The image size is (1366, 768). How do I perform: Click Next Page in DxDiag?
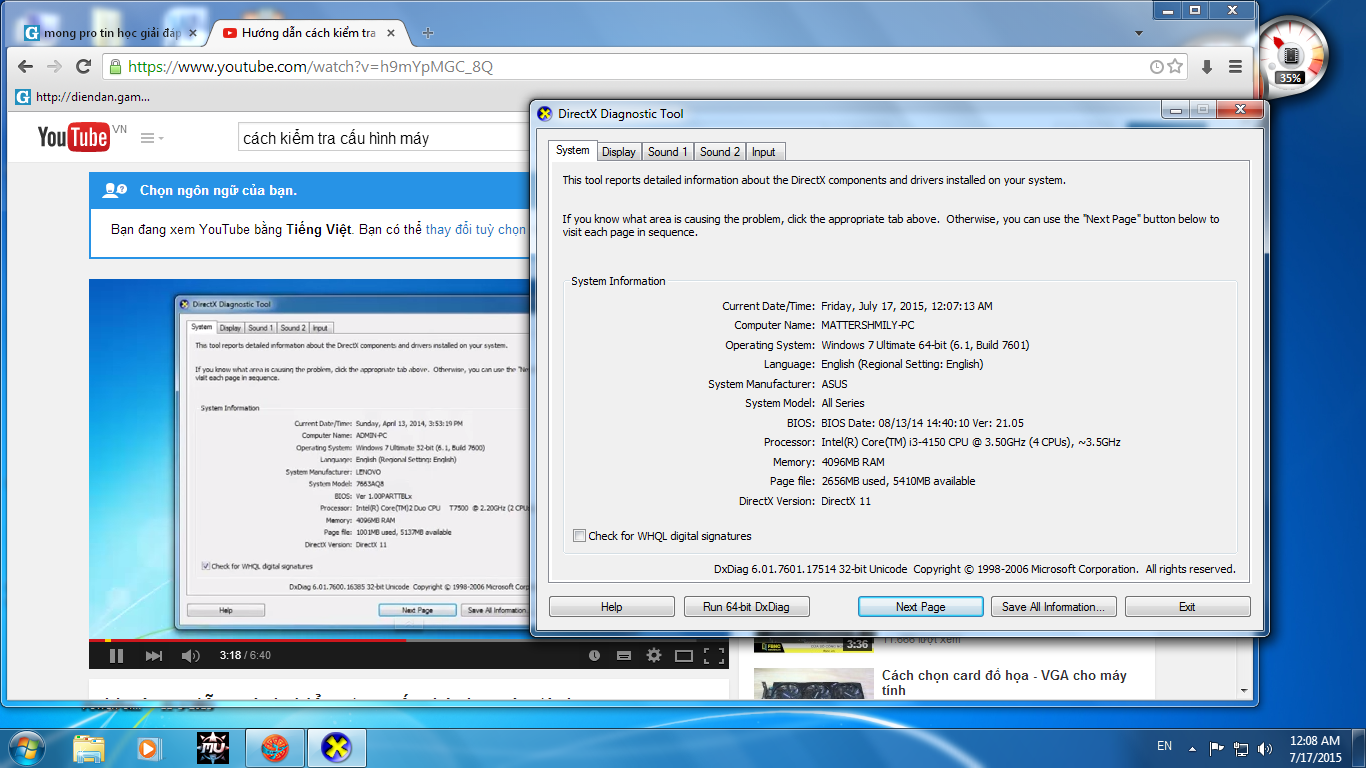[920, 607]
